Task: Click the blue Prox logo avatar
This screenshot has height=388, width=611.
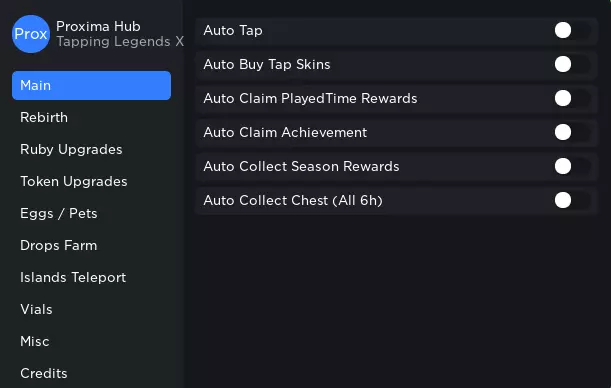Action: [x=31, y=34]
